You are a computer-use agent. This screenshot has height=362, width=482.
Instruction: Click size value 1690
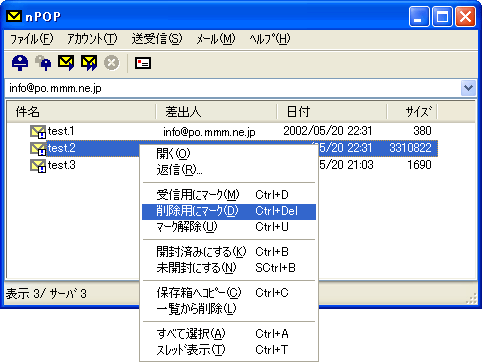coord(419,165)
